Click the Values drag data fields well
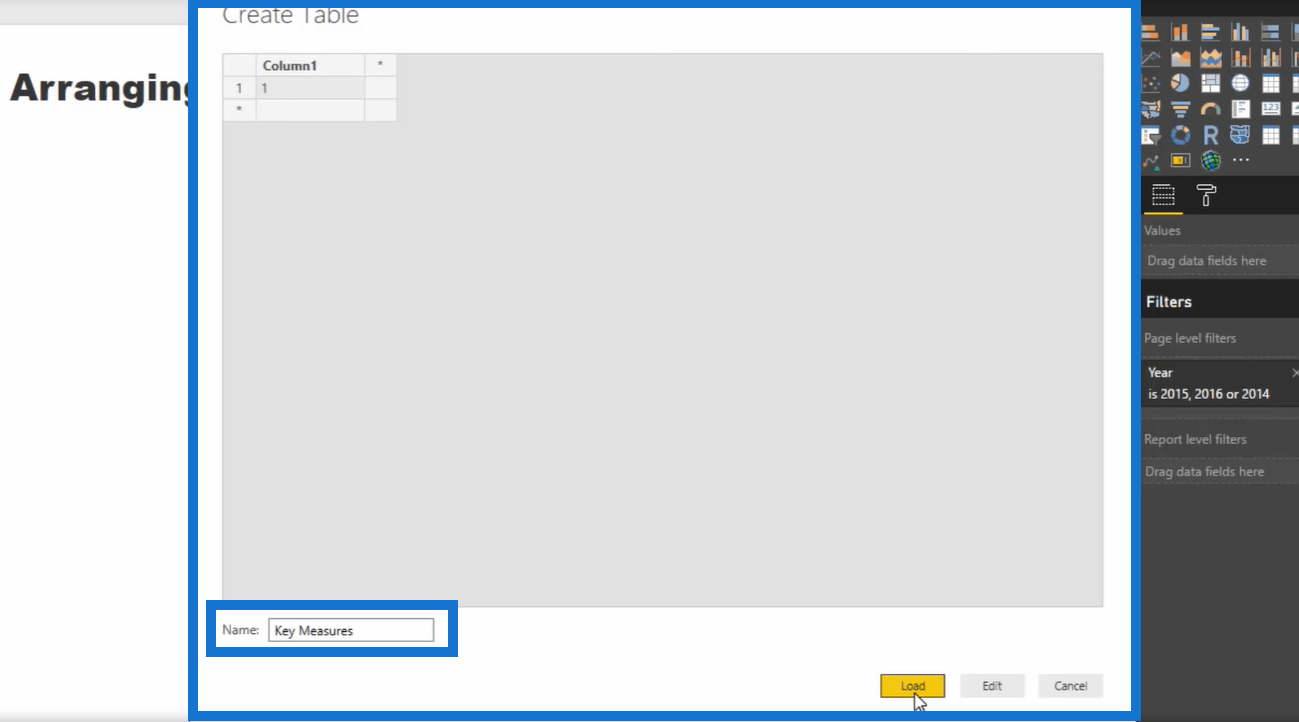 pos(1220,261)
